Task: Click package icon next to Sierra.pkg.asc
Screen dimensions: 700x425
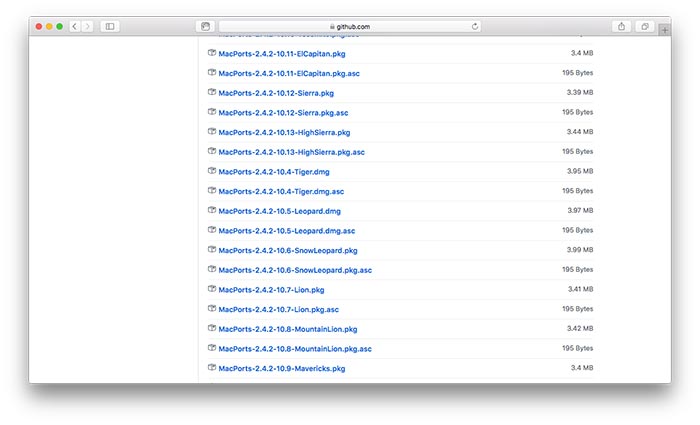Action: click(x=212, y=112)
